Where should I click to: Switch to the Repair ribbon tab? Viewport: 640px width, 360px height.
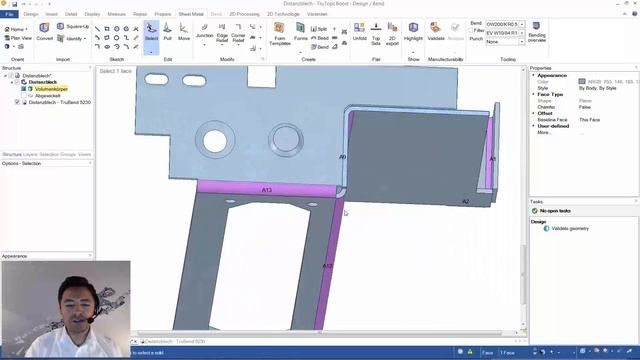(140, 14)
